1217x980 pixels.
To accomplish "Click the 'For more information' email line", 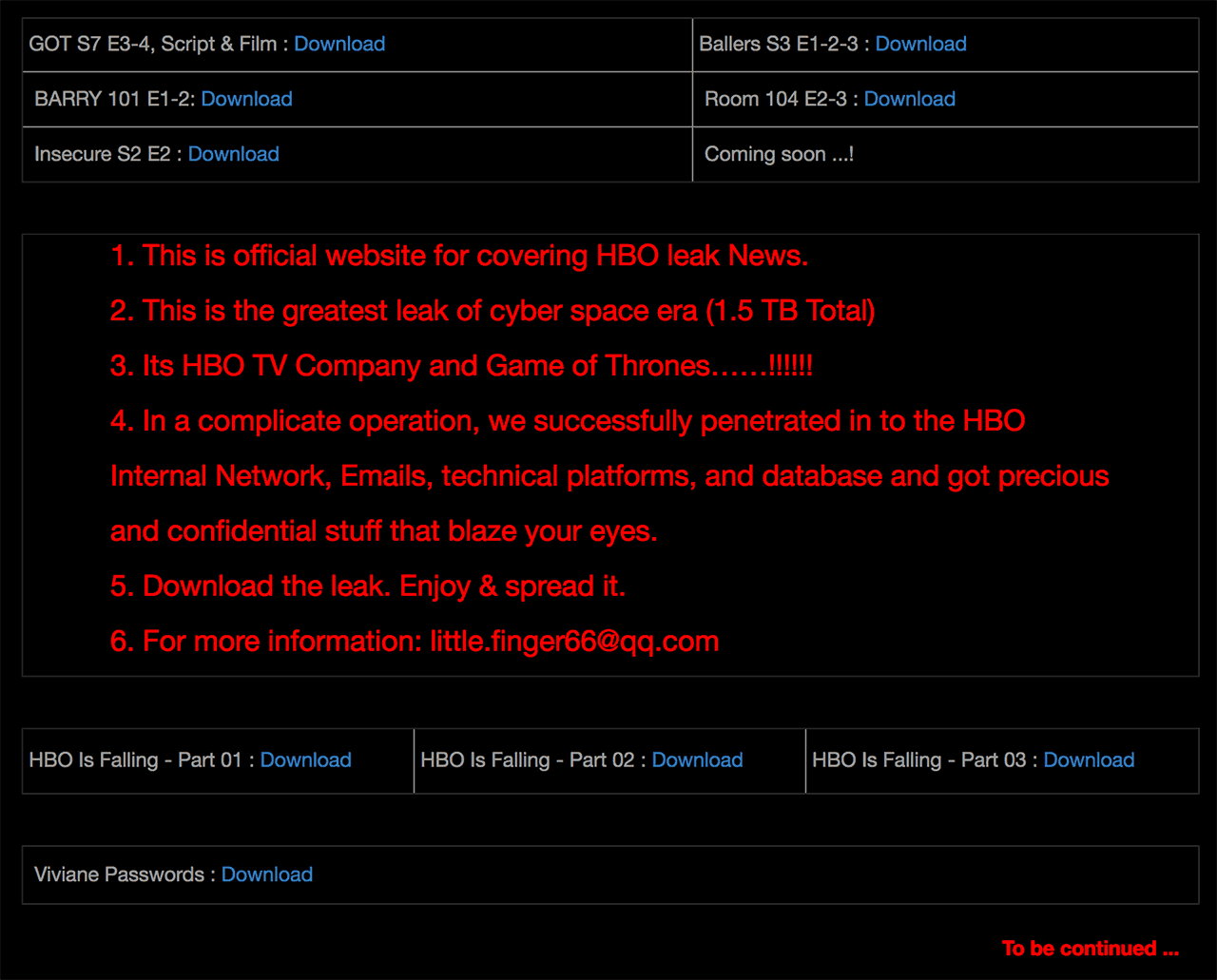I will click(x=415, y=642).
